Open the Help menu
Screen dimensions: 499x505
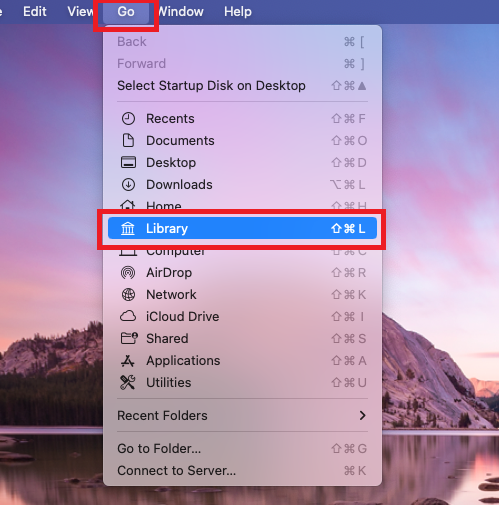tap(238, 12)
